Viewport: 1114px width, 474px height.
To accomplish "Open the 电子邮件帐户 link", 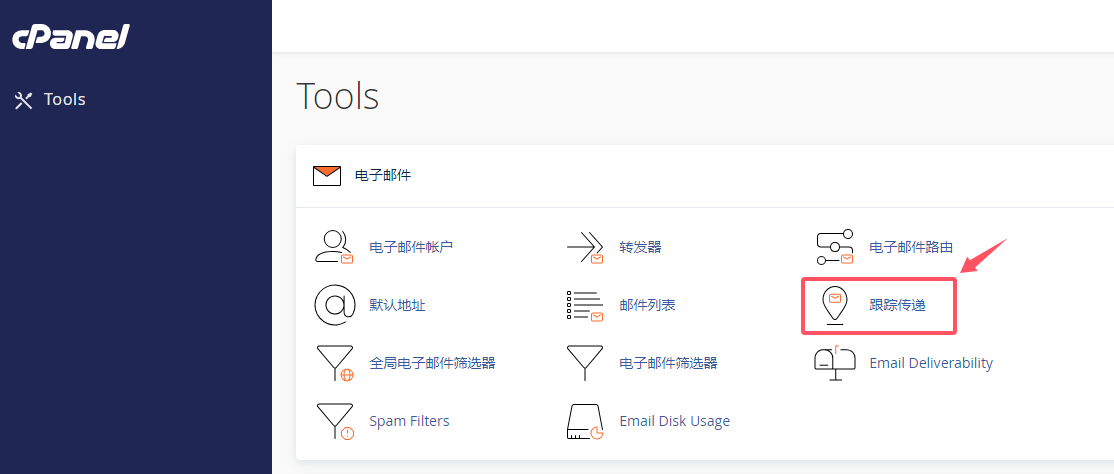I will click(411, 247).
